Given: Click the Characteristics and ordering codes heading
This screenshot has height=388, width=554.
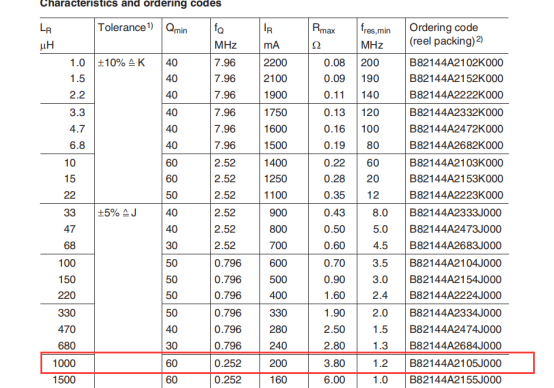Looking at the screenshot, I should click(131, 4).
